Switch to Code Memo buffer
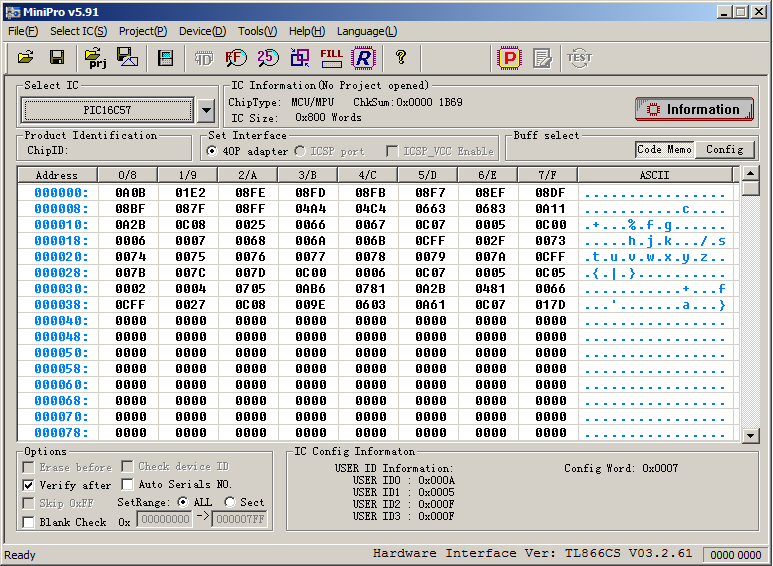 pyautogui.click(x=665, y=149)
